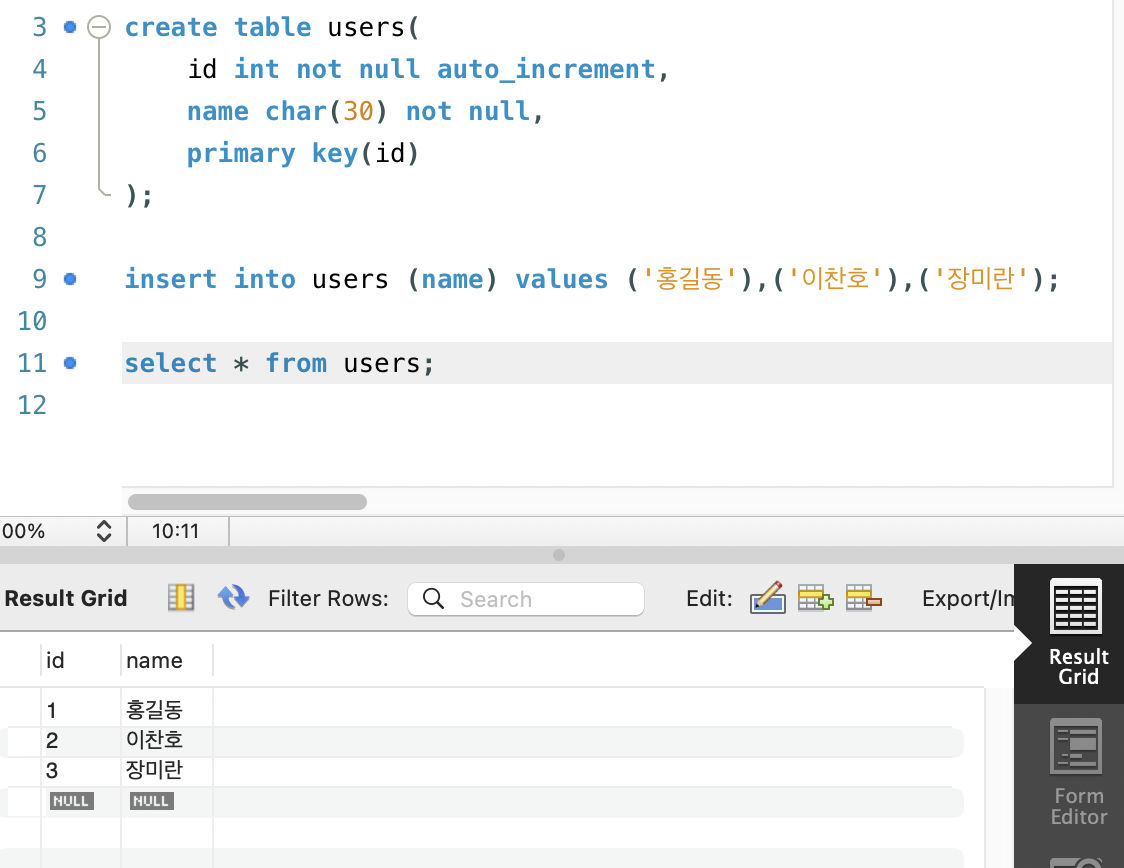This screenshot has height=868, width=1124.
Task: Delete selected rows using the remove-row icon
Action: [x=863, y=598]
